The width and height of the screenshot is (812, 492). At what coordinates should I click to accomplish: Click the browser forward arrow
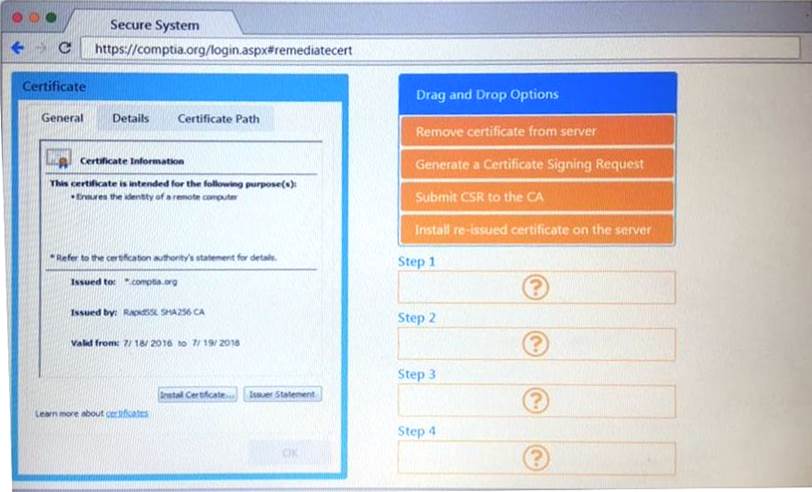pyautogui.click(x=41, y=48)
